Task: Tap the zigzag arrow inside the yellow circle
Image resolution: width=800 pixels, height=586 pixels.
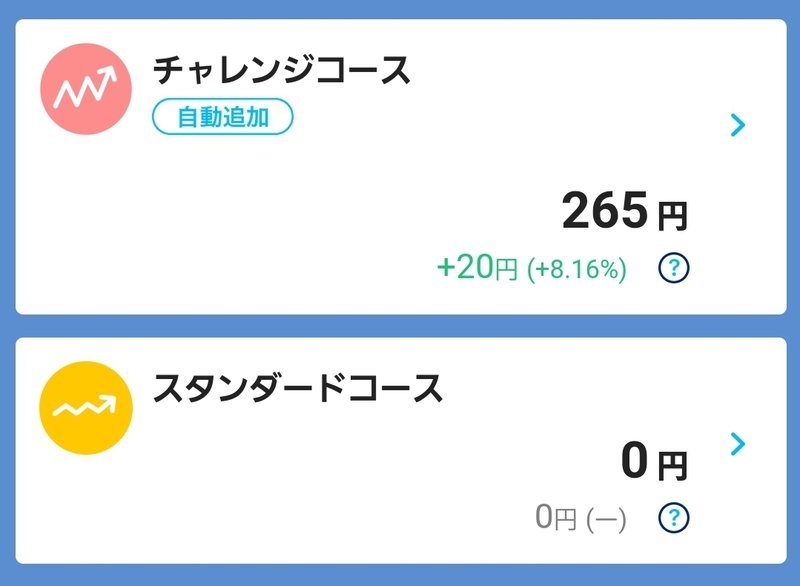Action: (x=84, y=400)
